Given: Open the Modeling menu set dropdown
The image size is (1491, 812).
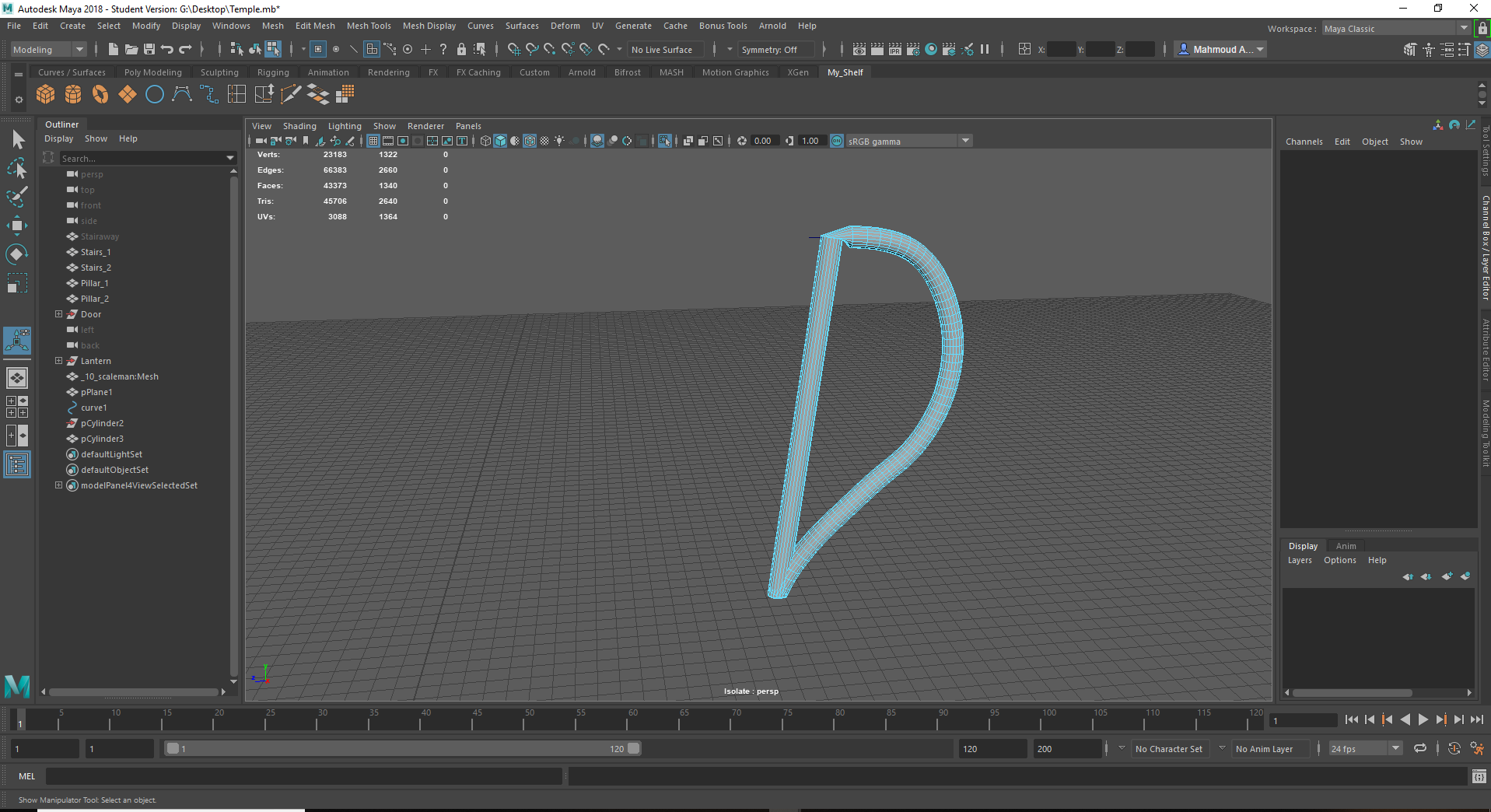Looking at the screenshot, I should point(48,49).
